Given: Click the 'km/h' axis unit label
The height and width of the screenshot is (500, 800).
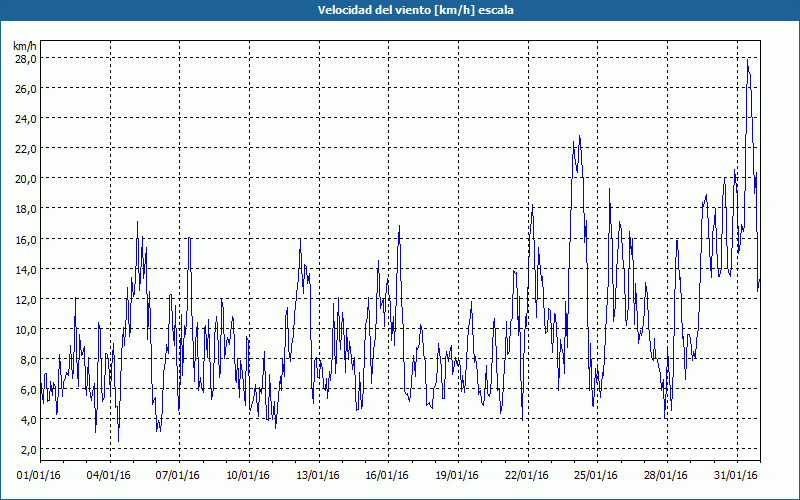Looking at the screenshot, I should pos(25,46).
